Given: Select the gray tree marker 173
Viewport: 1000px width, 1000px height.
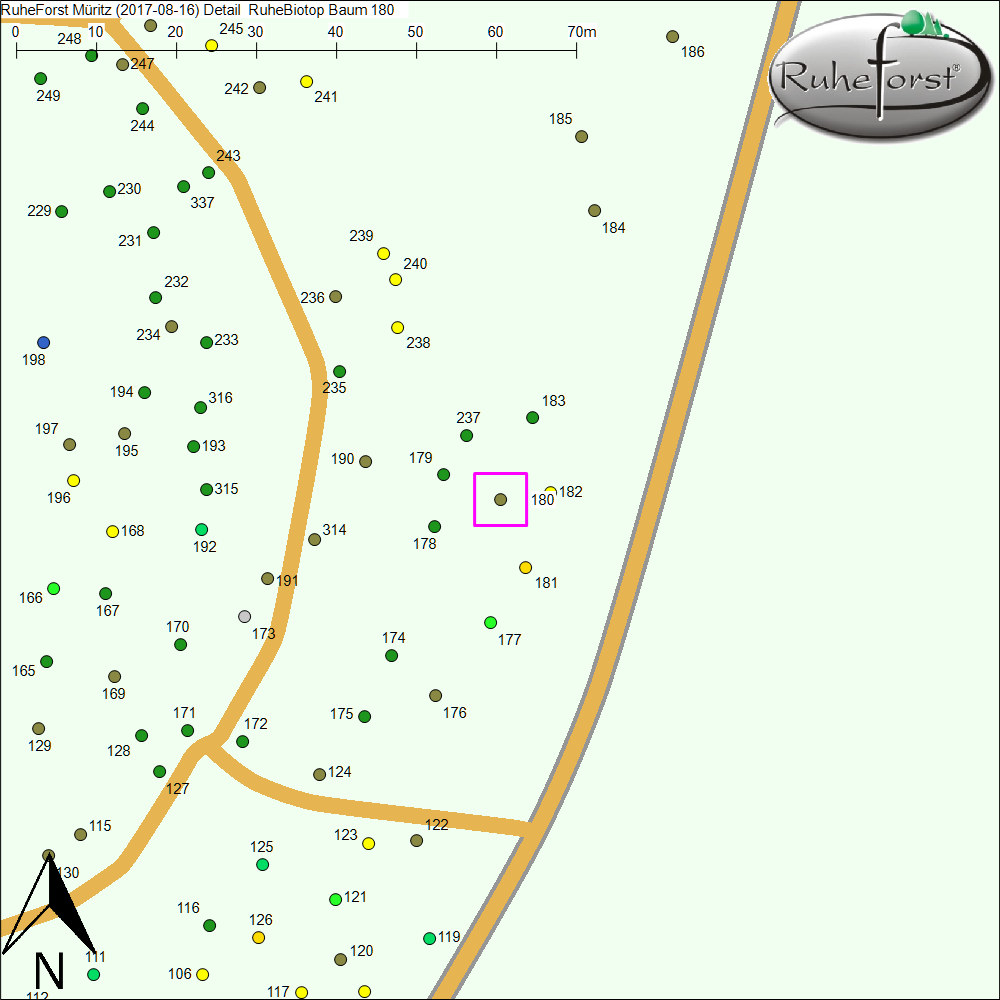Looking at the screenshot, I should tap(245, 616).
